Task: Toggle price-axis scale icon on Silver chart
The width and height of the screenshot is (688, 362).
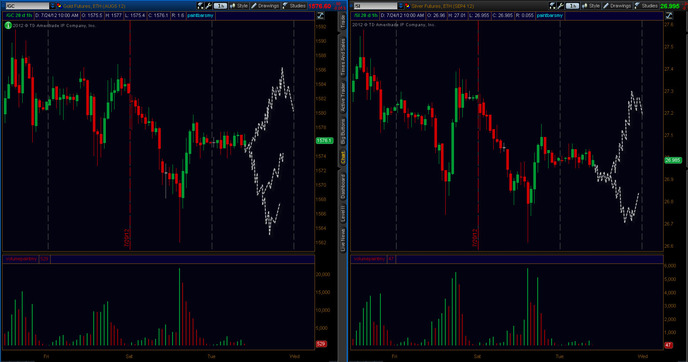Action: (669, 16)
